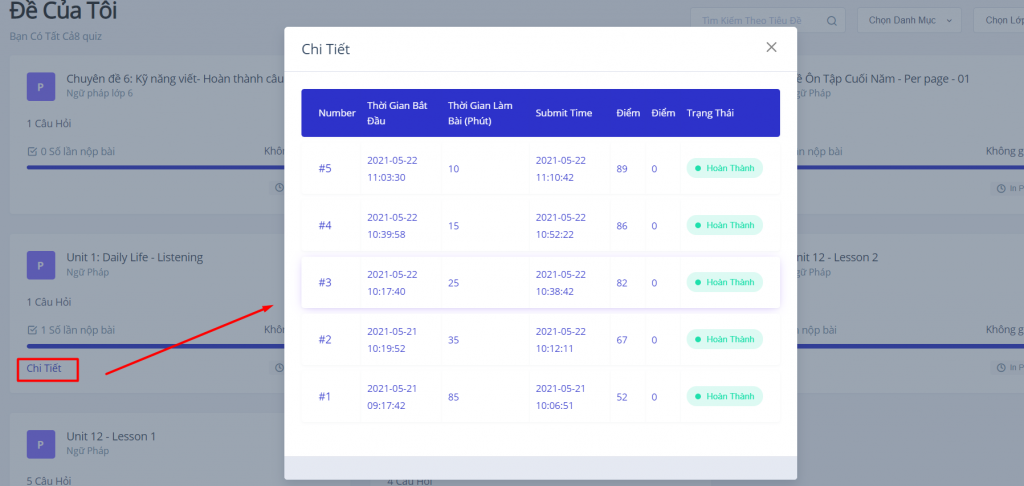
Task: Close the Chi Tiết dialog with X
Action: pos(771,47)
